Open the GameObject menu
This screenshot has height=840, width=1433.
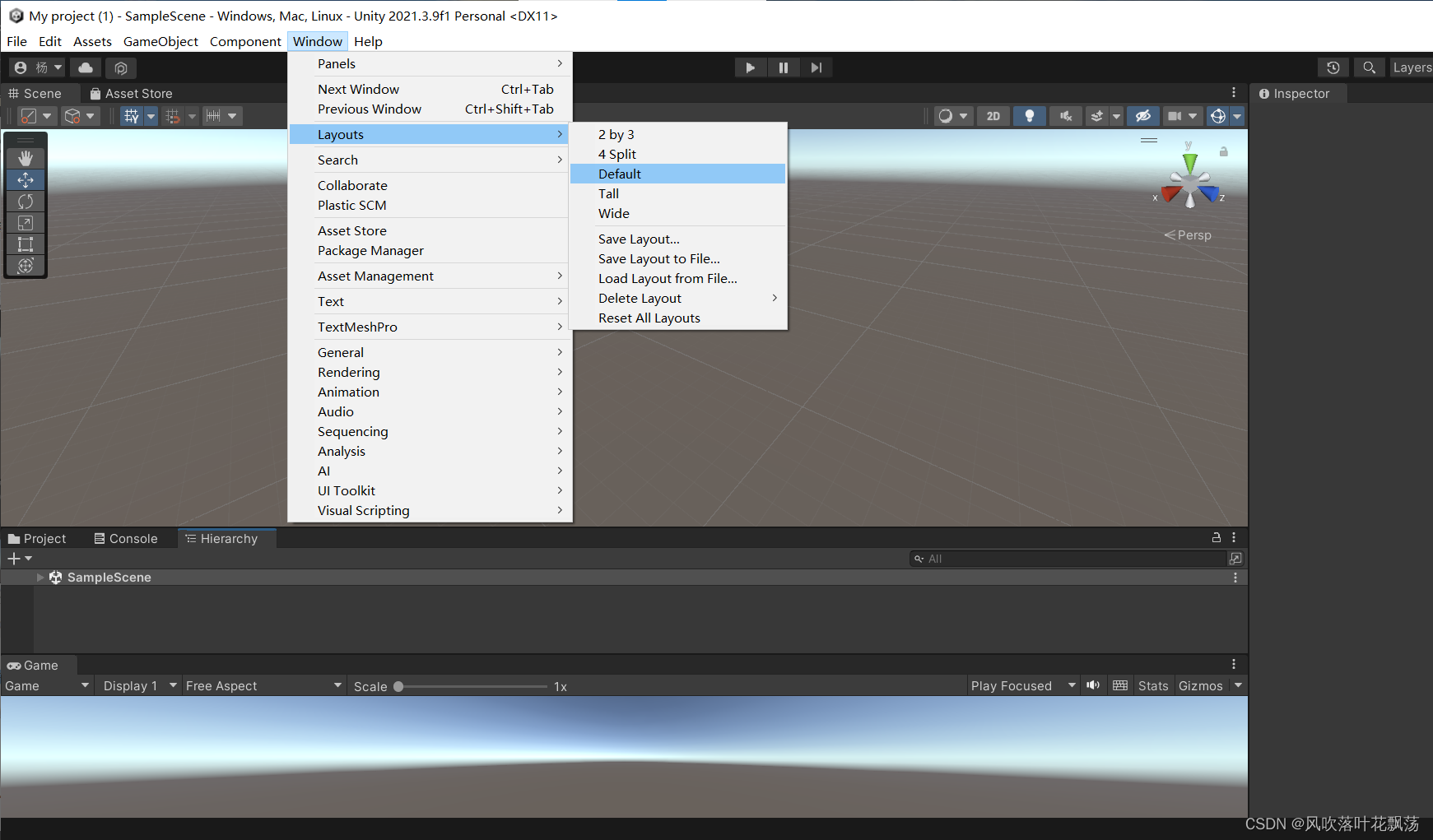(x=161, y=41)
